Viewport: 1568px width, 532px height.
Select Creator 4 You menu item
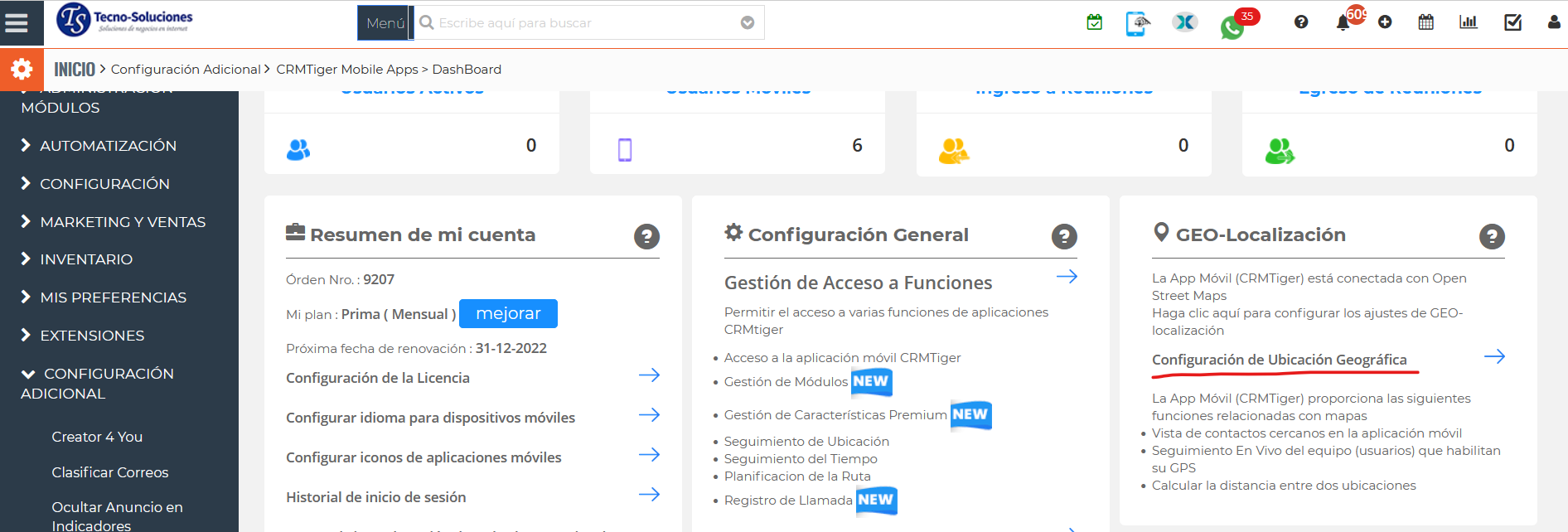[97, 437]
